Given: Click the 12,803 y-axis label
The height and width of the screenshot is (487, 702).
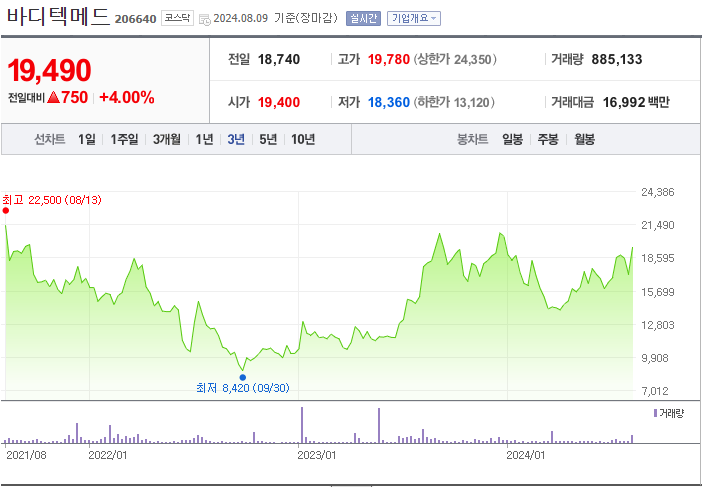Looking at the screenshot, I should 658,325.
